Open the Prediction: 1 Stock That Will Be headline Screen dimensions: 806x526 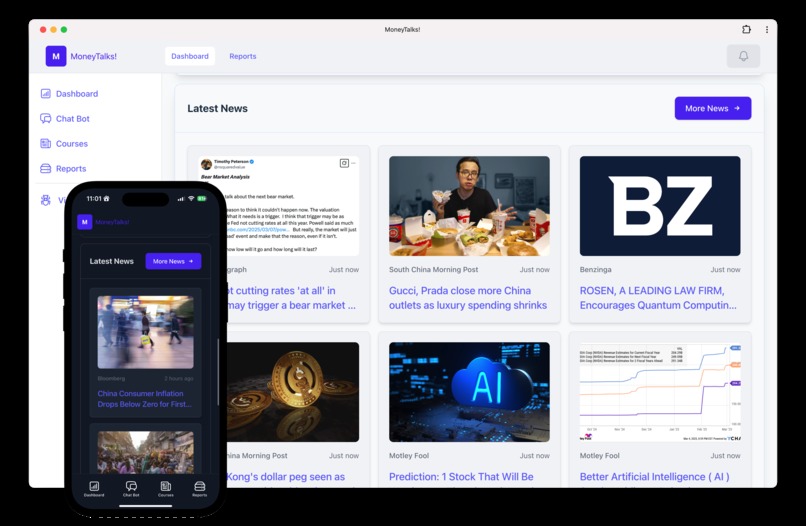click(x=461, y=477)
